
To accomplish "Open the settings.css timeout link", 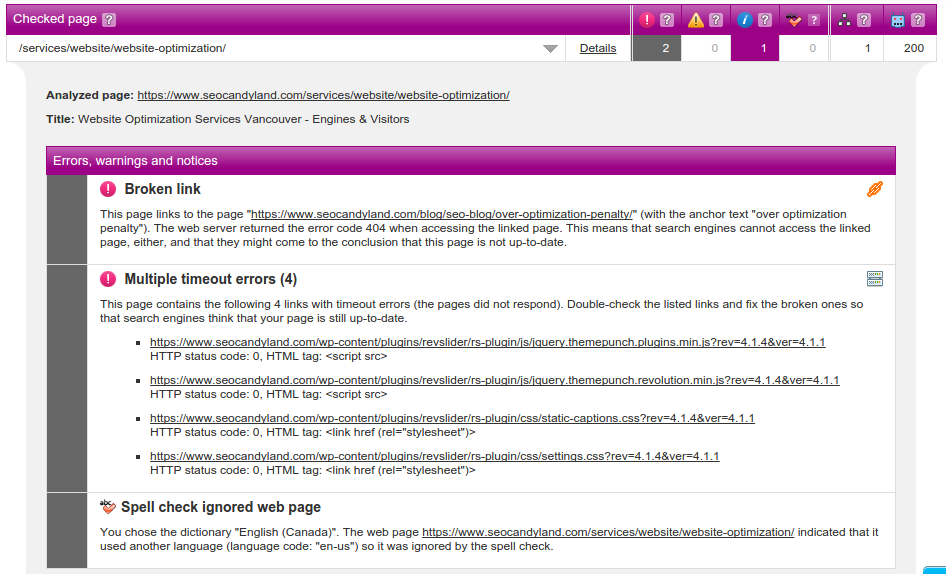I will 434,456.
